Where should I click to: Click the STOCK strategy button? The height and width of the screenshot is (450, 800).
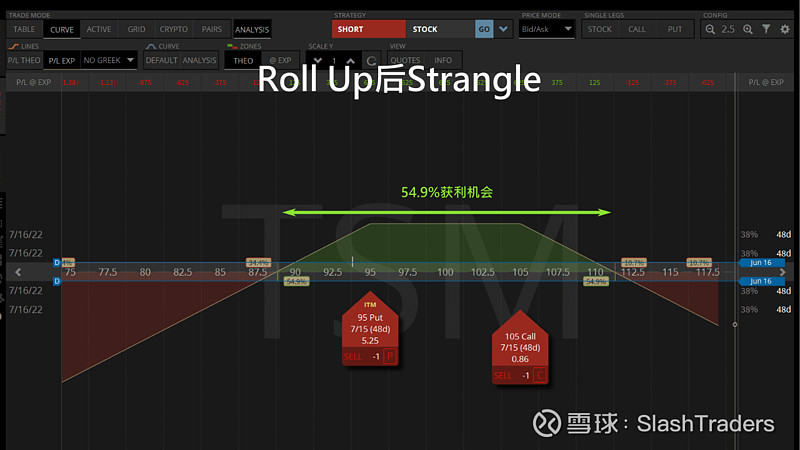point(440,29)
